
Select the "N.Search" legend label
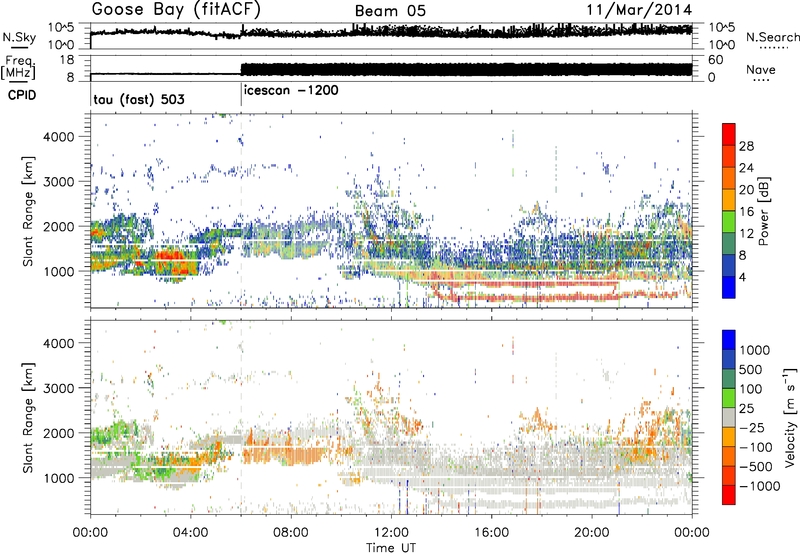pos(772,37)
